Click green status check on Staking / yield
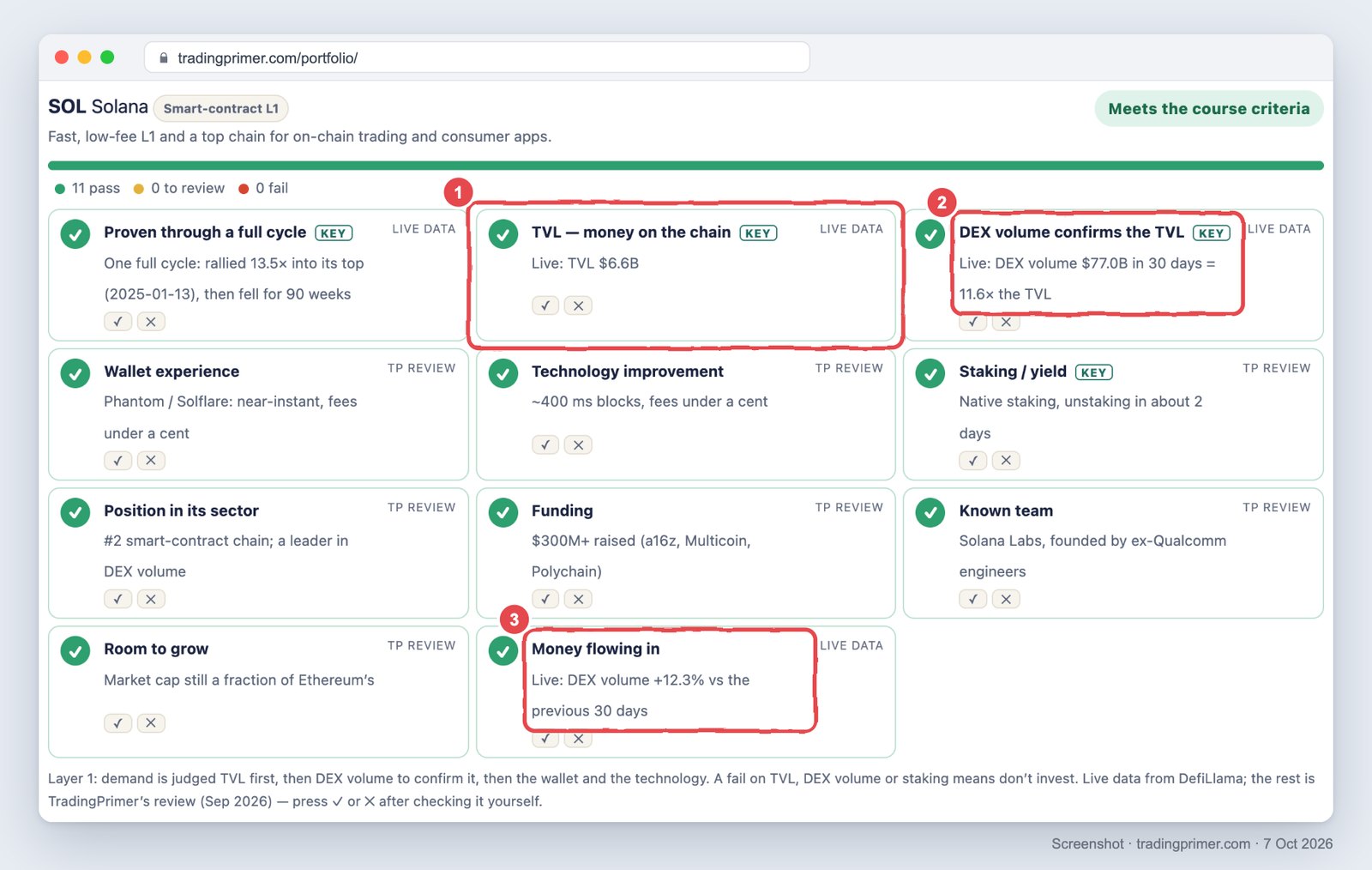The image size is (1372, 870). [930, 373]
